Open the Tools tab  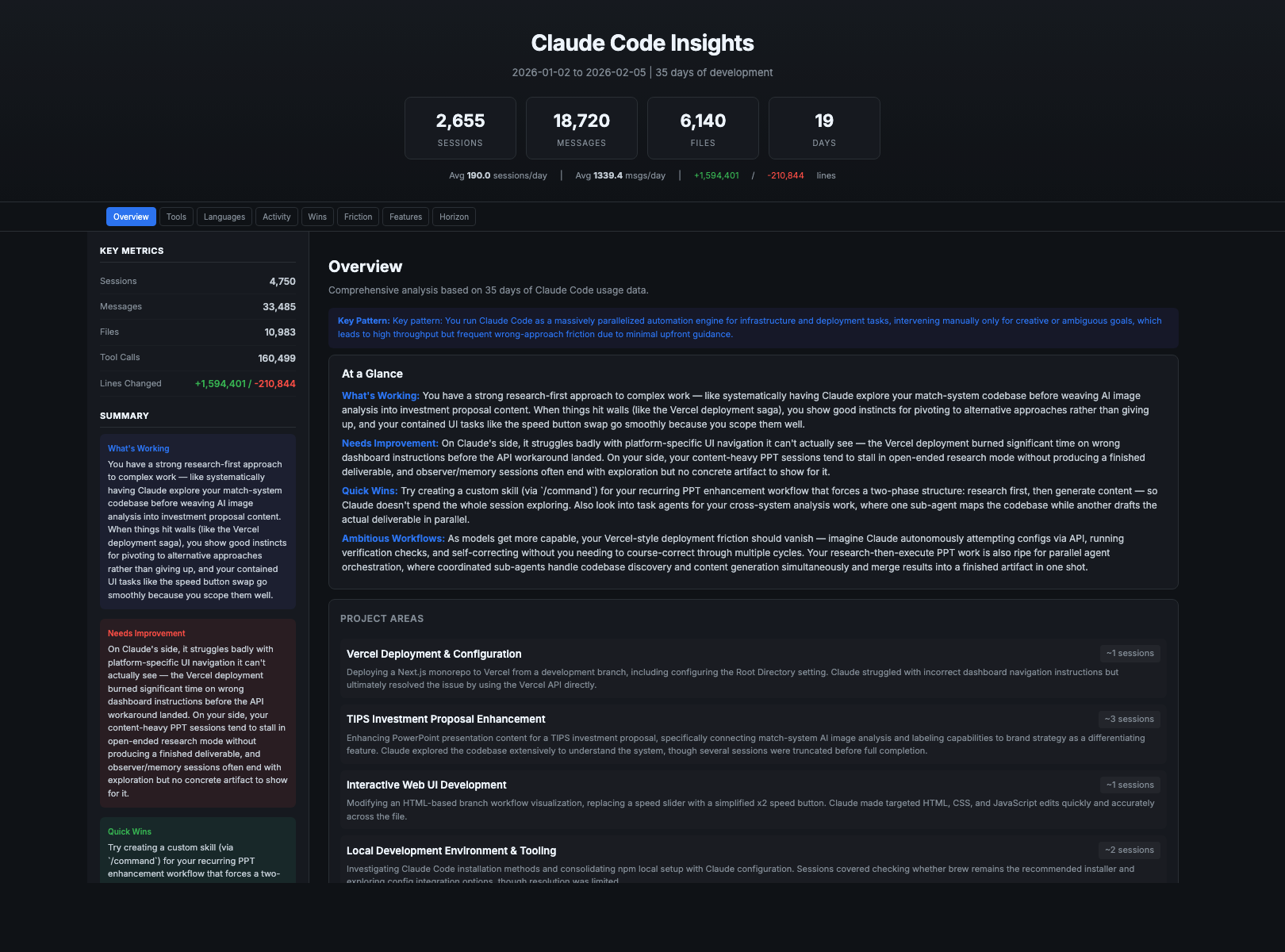point(176,217)
